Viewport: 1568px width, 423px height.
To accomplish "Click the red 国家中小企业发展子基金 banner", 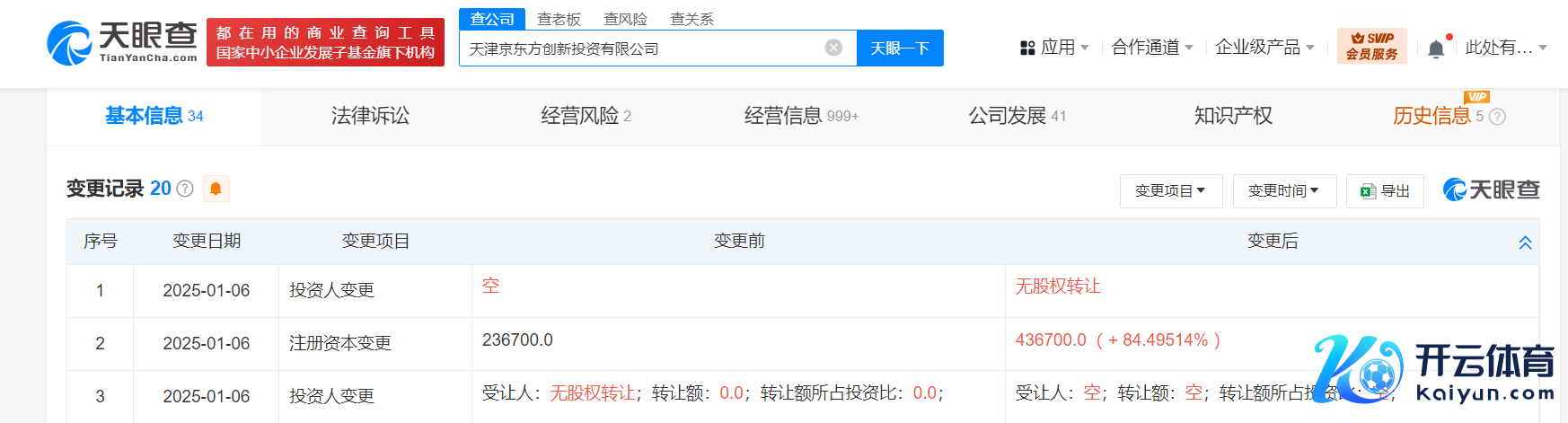I will pyautogui.click(x=325, y=42).
